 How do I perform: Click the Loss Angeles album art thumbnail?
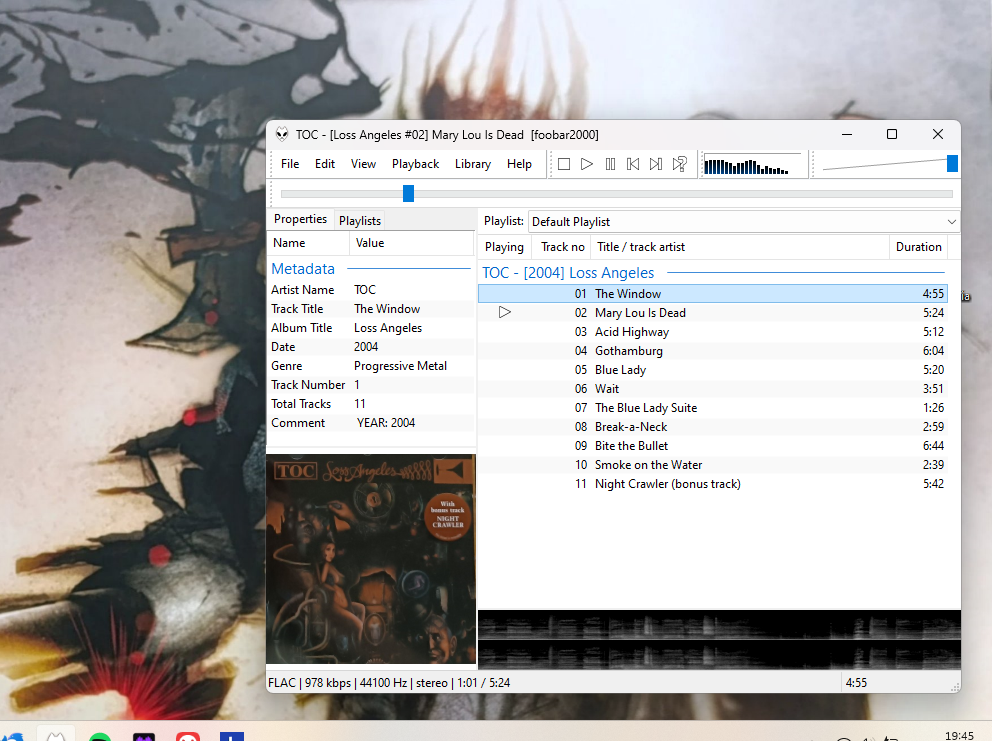coord(371,559)
